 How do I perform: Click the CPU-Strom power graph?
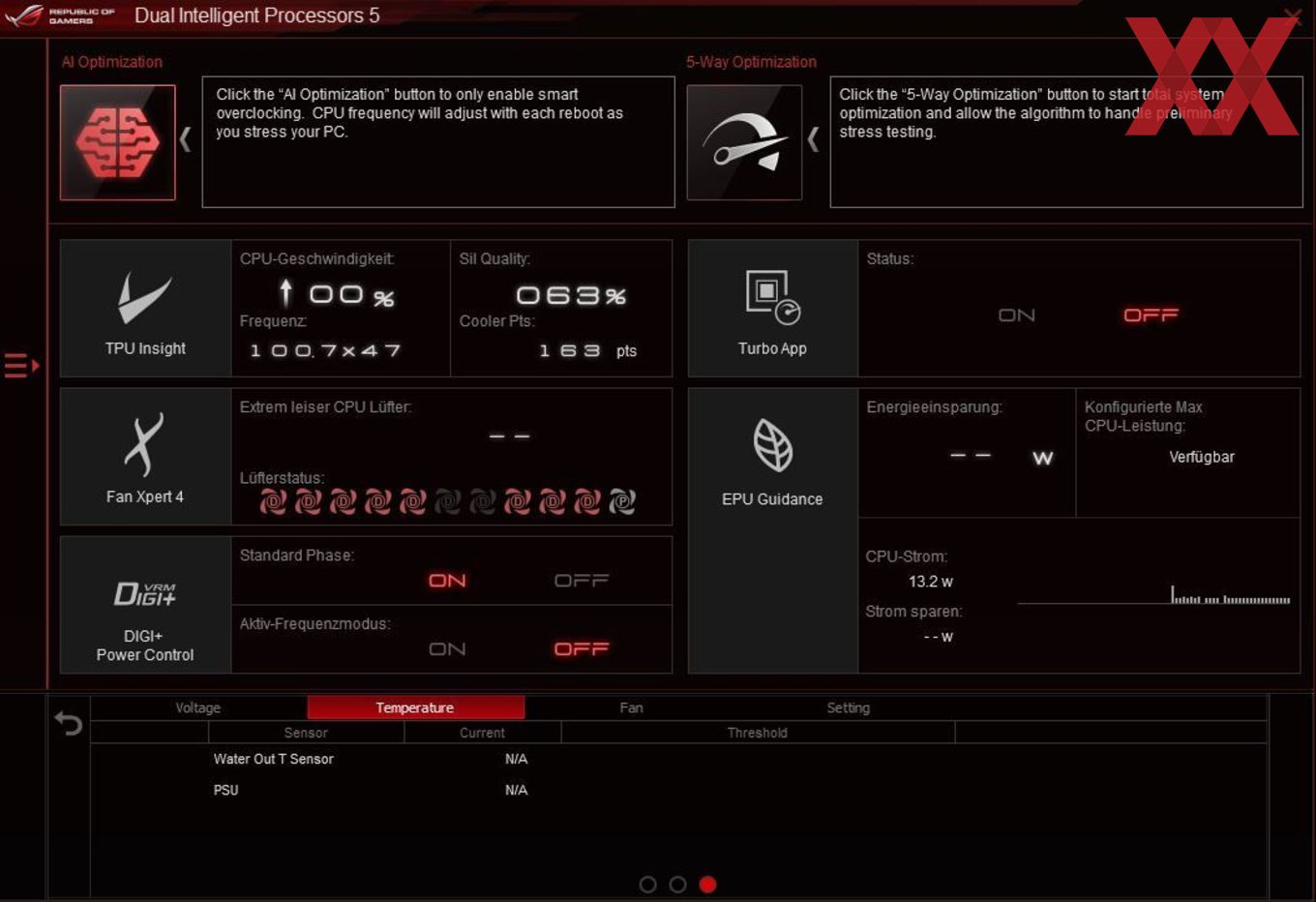(x=1153, y=595)
